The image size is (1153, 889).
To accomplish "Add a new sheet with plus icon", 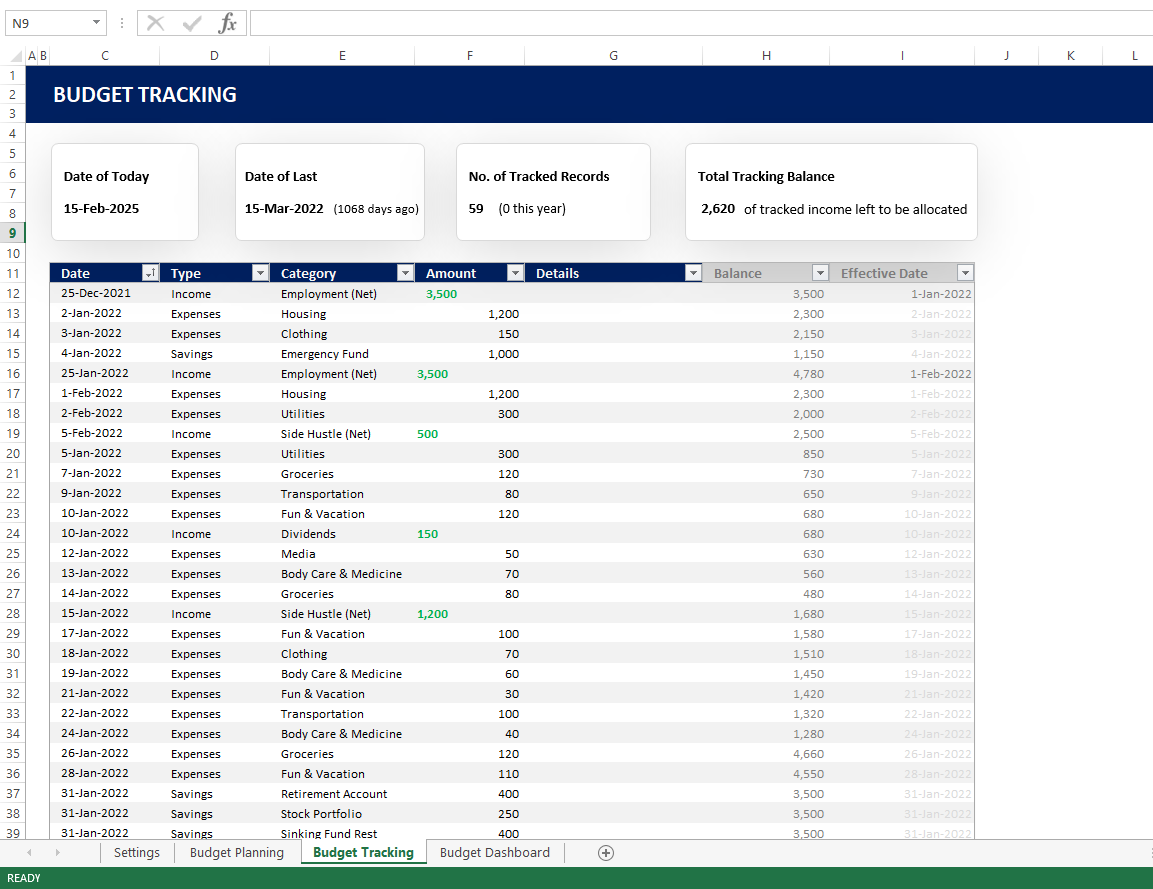I will (x=605, y=853).
